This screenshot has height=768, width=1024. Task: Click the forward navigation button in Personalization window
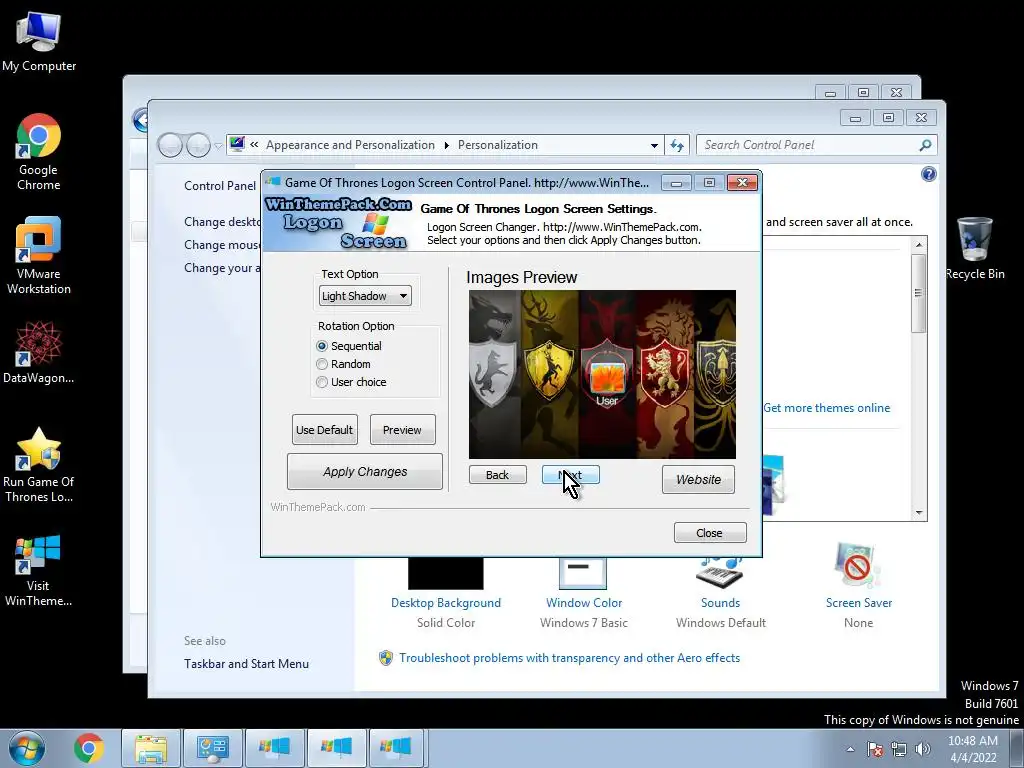pos(199,145)
